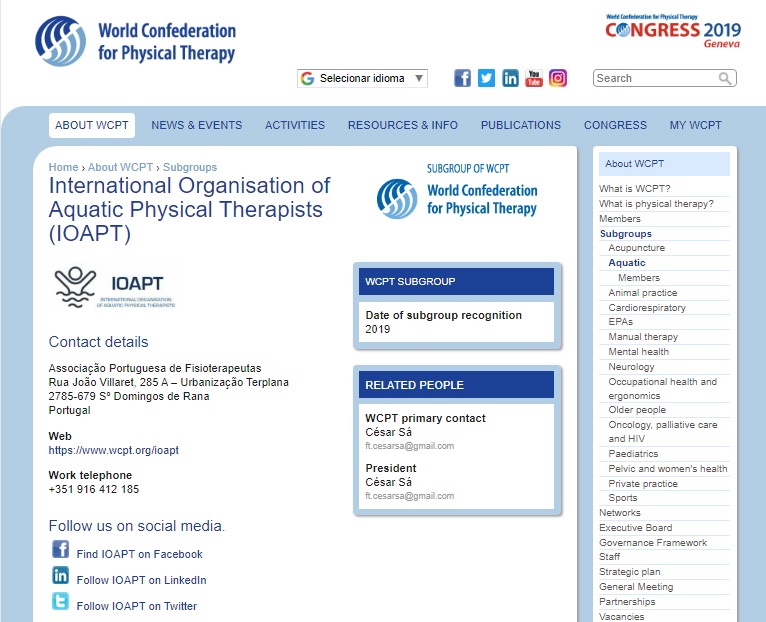Screen dimensions: 766x622
Task: Open Members under Aquatic in sidebar
Action: (639, 278)
